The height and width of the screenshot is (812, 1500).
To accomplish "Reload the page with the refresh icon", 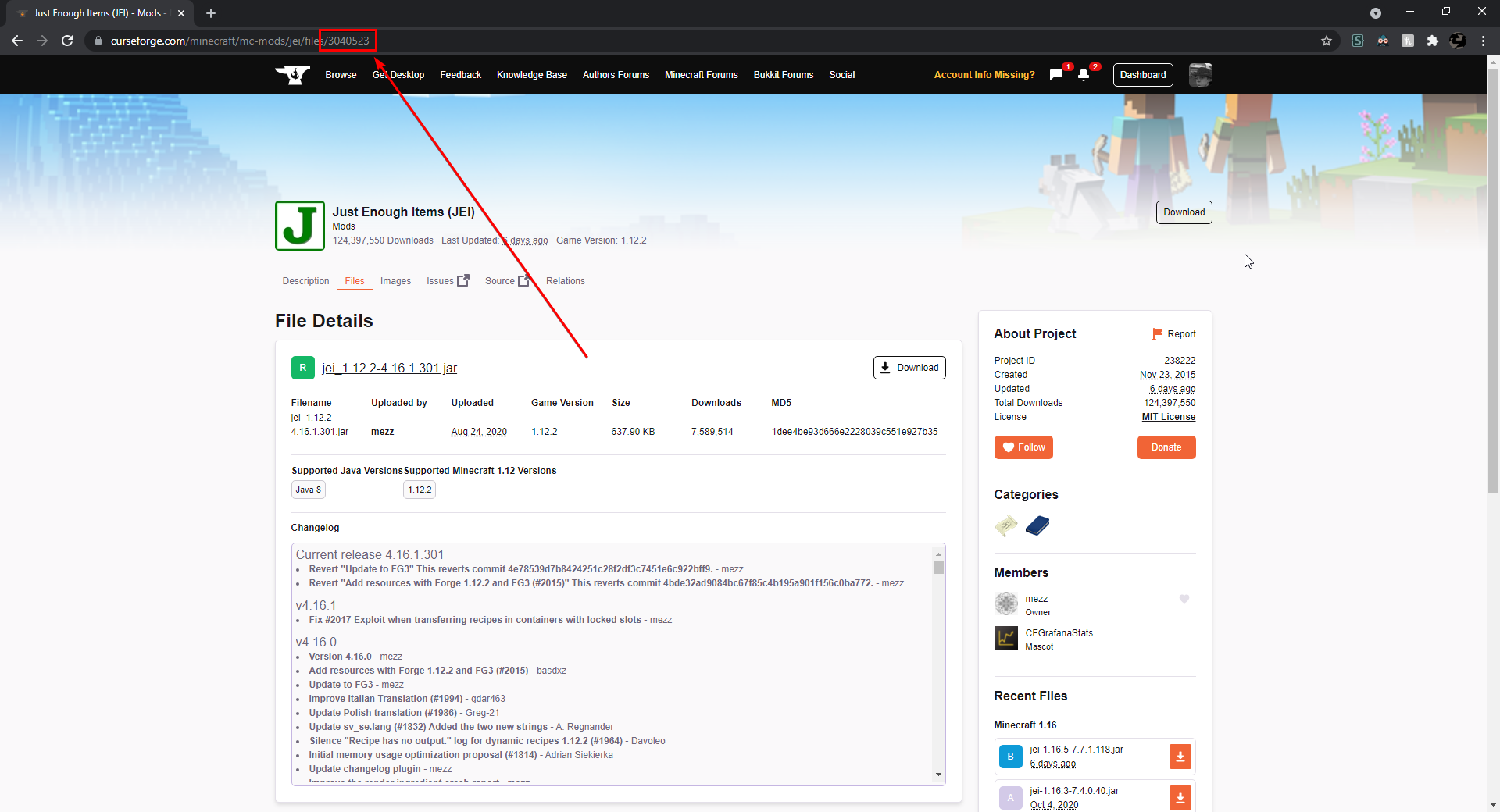I will click(67, 41).
